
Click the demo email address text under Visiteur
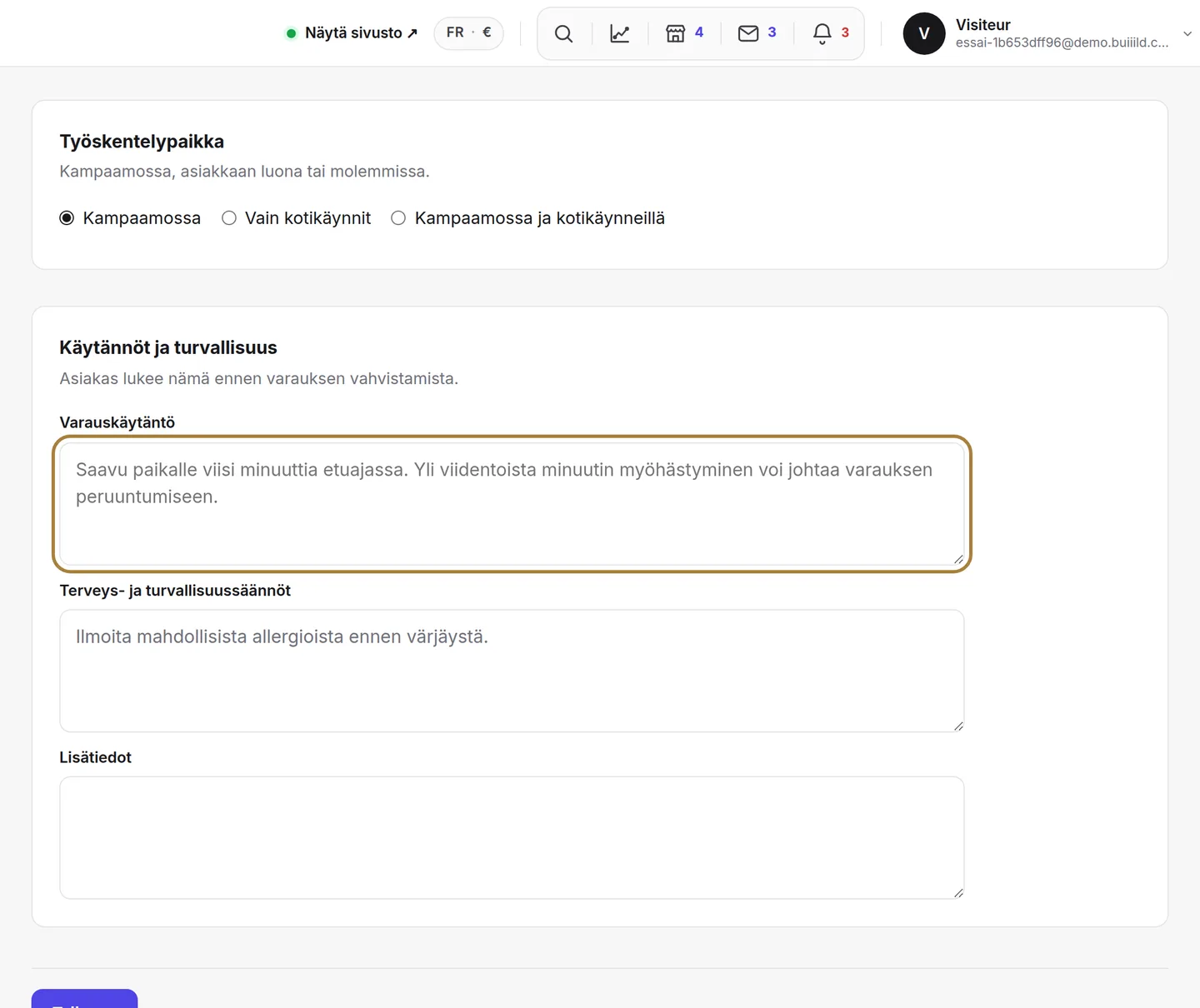tap(1062, 42)
